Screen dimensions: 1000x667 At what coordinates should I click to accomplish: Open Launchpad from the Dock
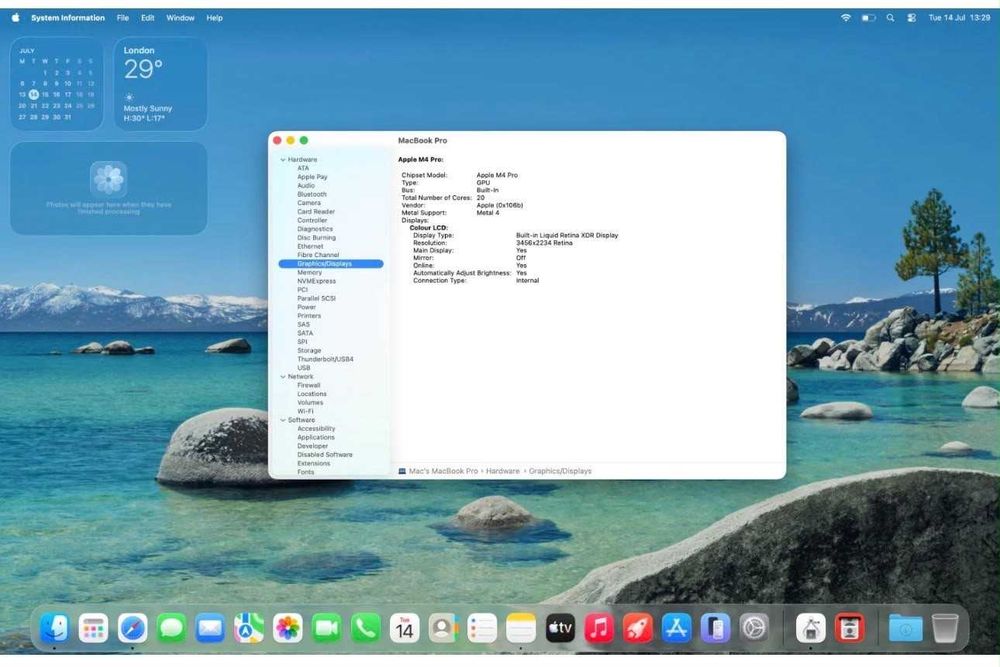94,628
